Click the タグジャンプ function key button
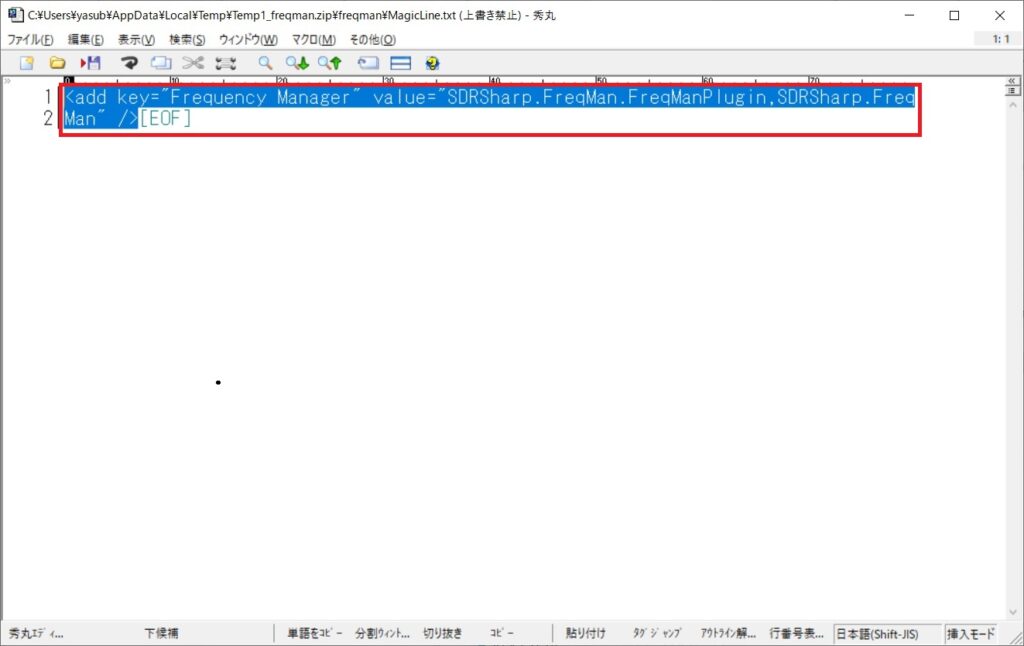1024x646 pixels. [x=656, y=633]
